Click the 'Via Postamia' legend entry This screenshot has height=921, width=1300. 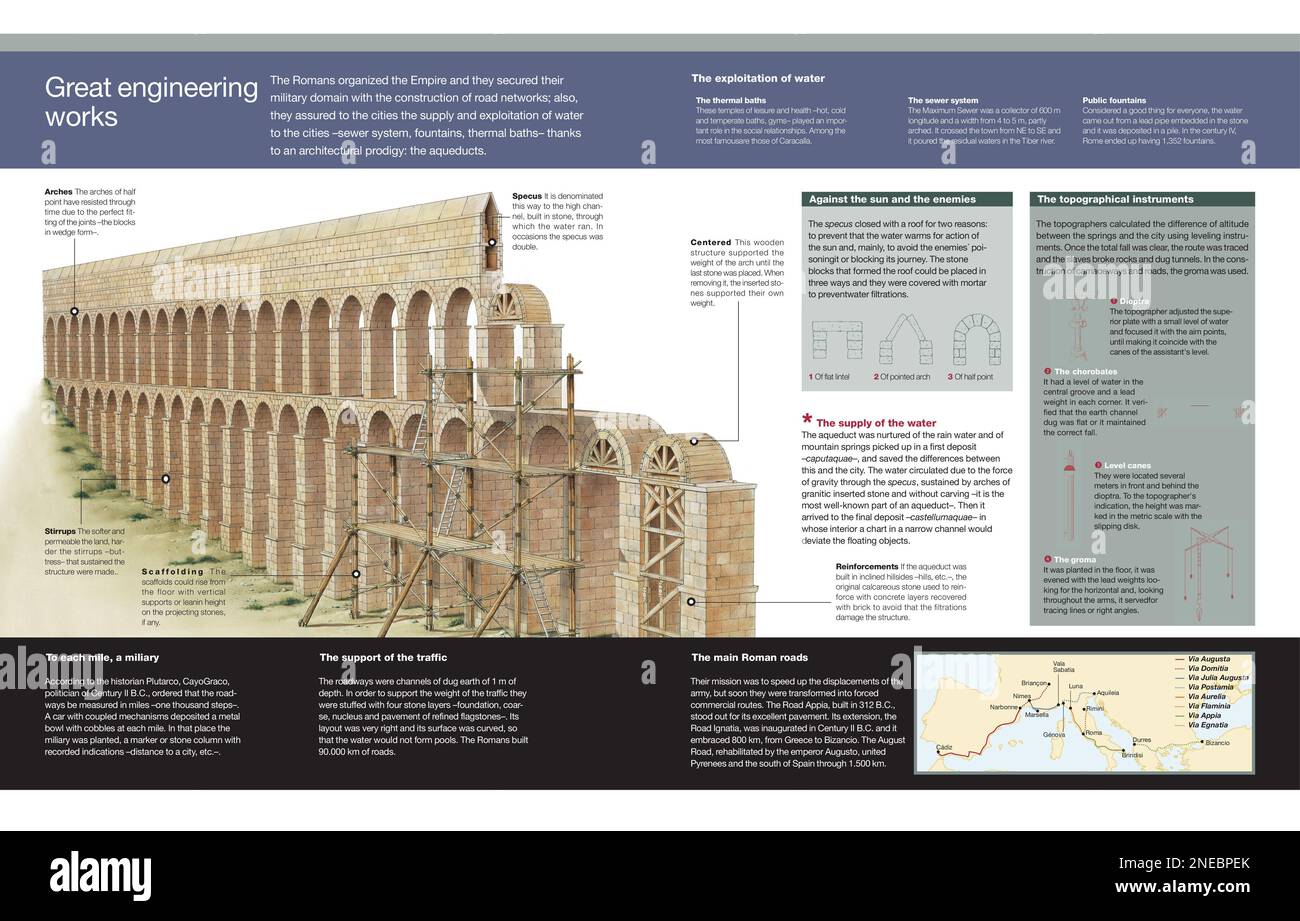click(1210, 687)
